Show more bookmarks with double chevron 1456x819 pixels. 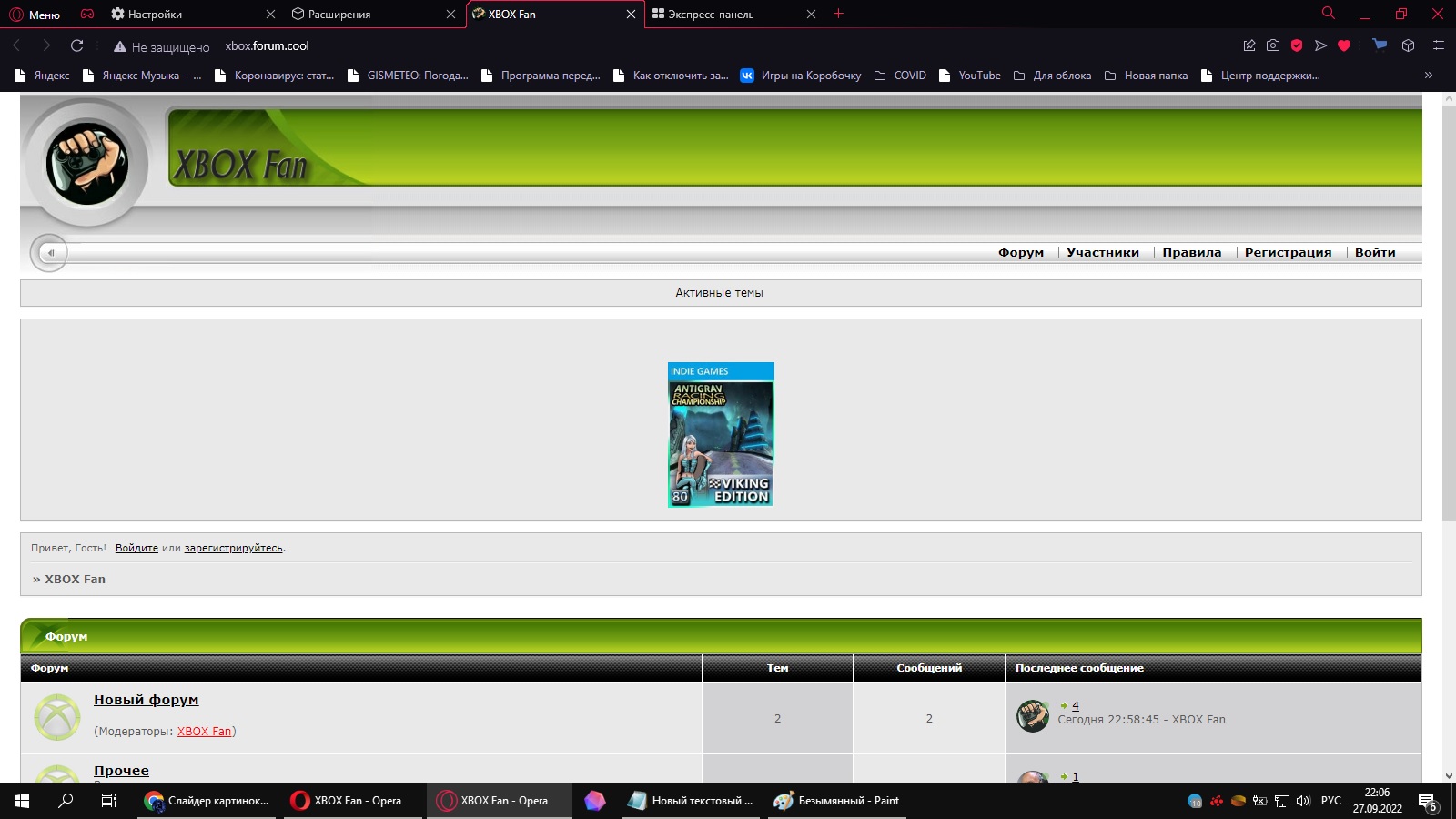point(1429,76)
